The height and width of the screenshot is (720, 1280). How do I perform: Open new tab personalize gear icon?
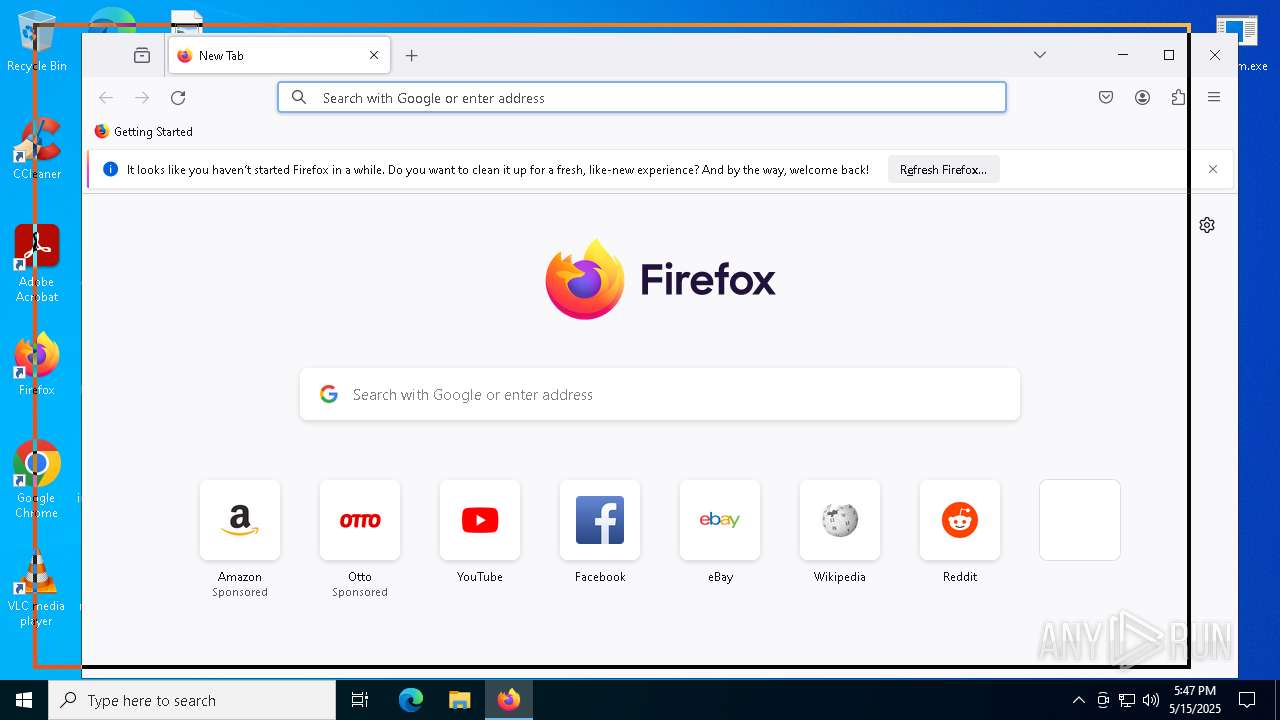pyautogui.click(x=1207, y=225)
